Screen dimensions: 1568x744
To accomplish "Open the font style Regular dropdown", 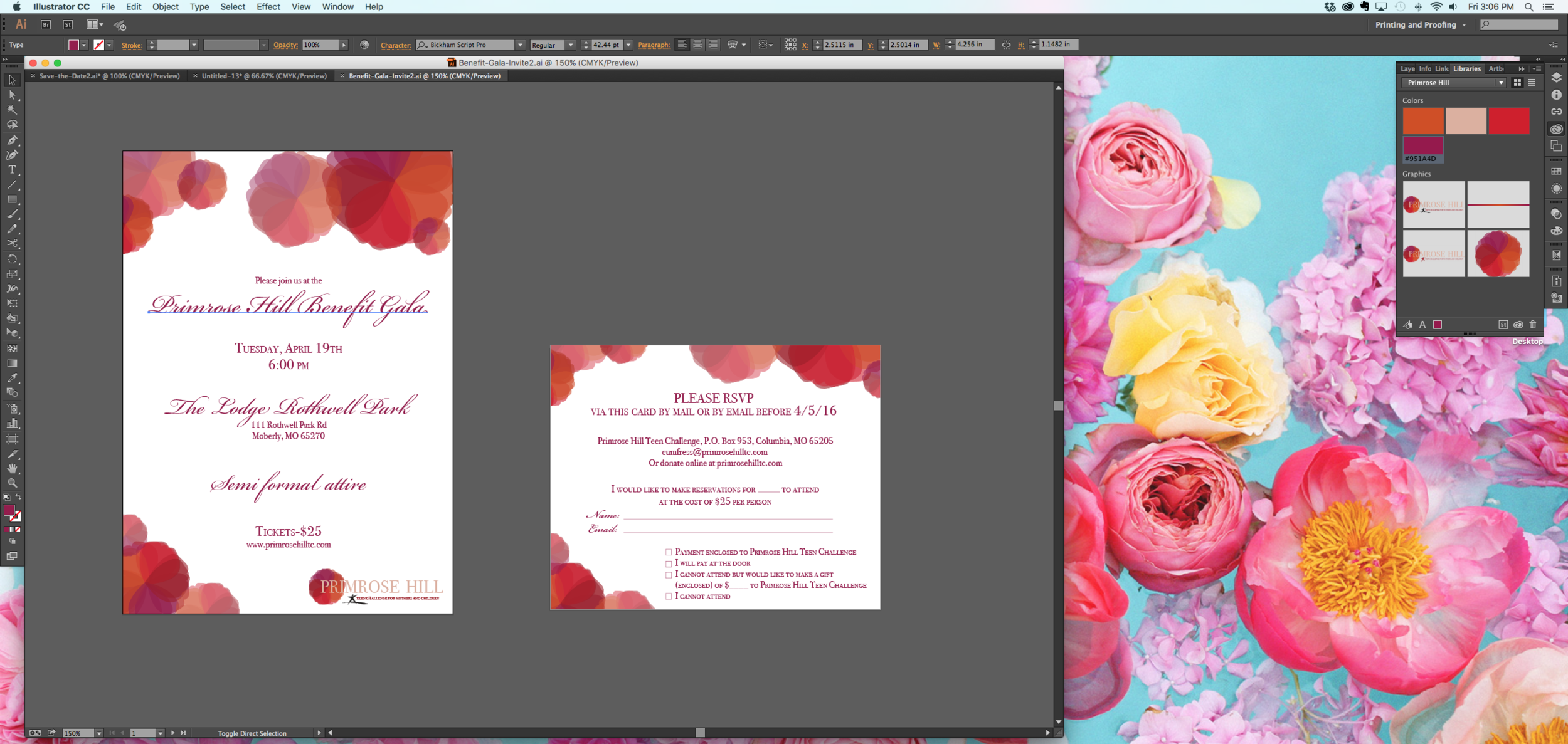I will coord(570,45).
